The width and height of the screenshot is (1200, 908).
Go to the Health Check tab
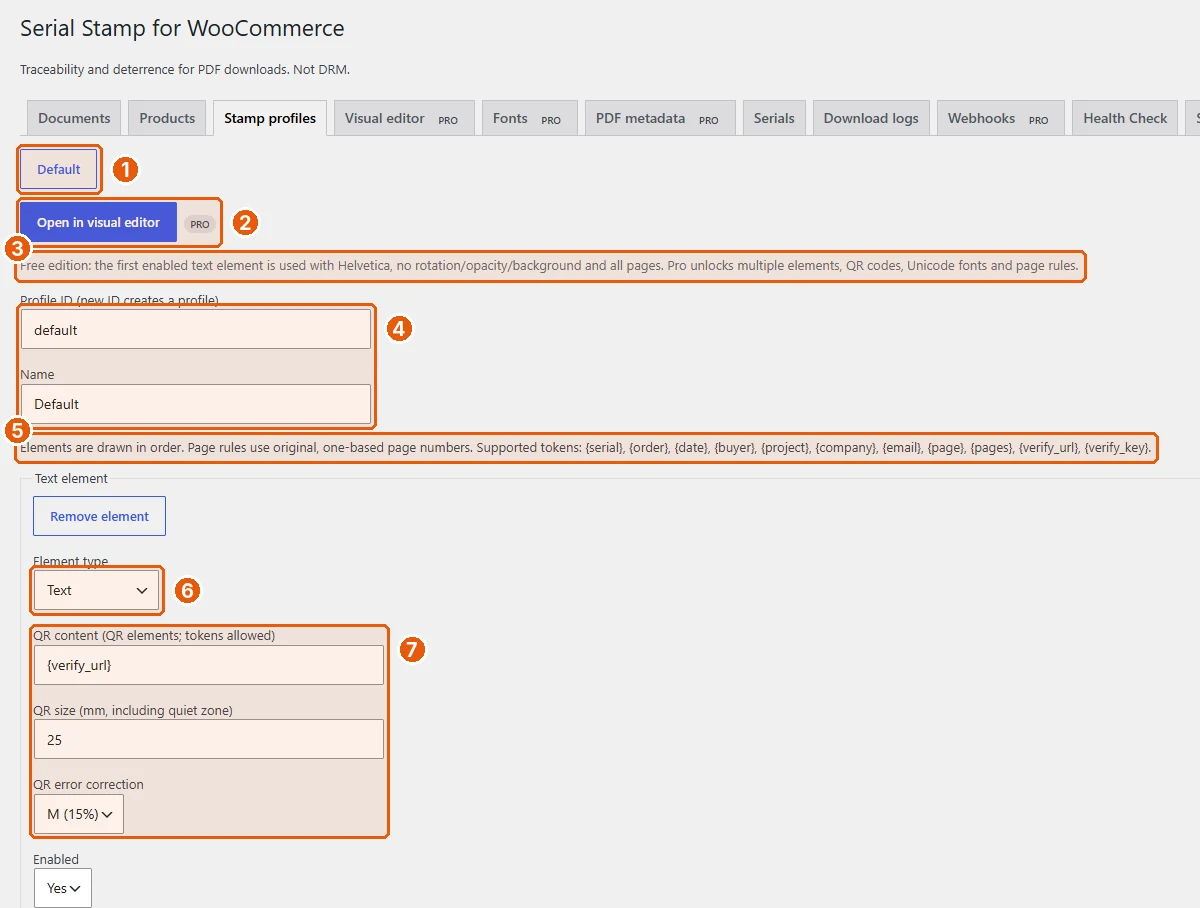[1125, 118]
